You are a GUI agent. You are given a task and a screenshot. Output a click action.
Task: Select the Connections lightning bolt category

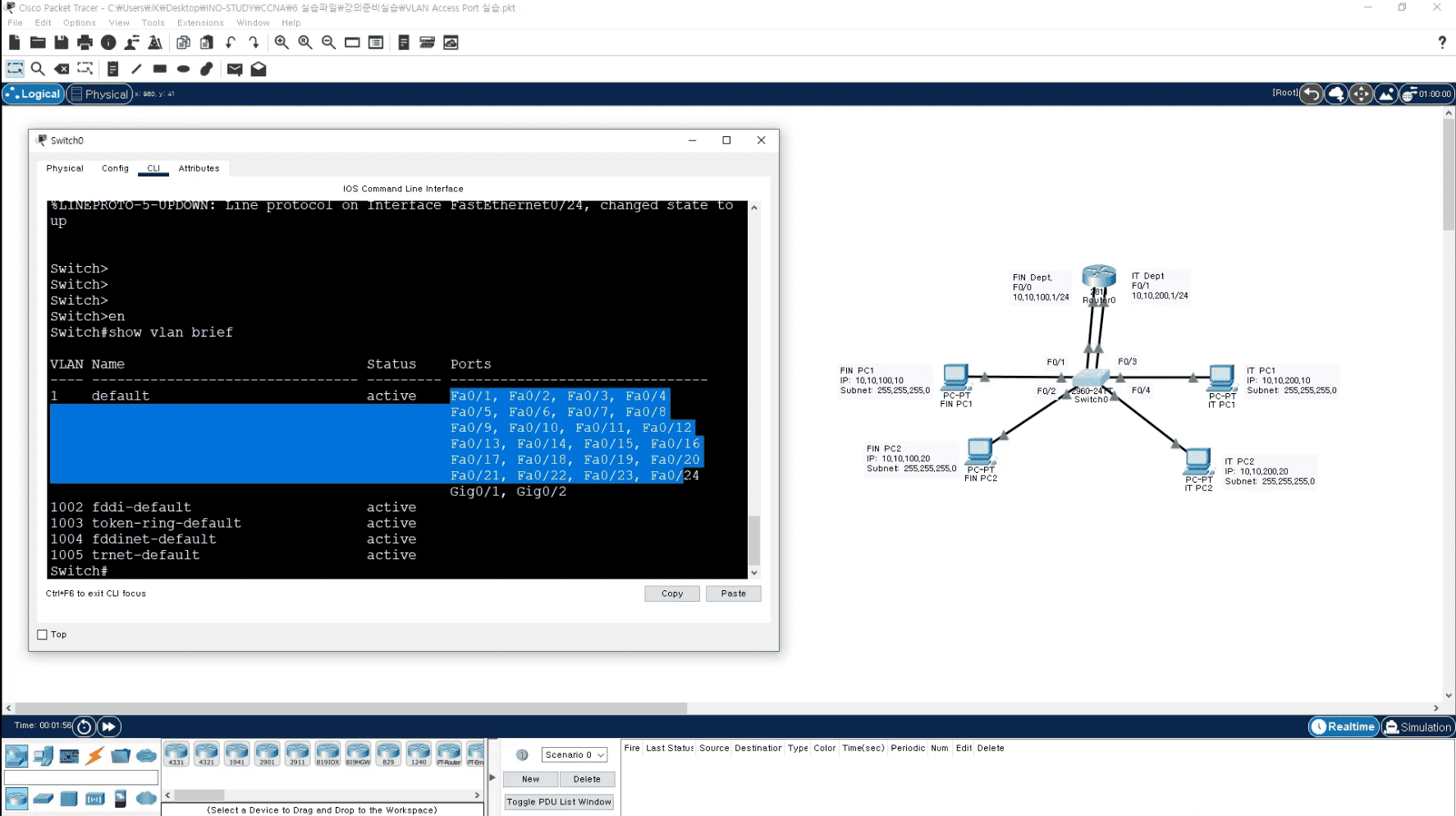[x=94, y=755]
